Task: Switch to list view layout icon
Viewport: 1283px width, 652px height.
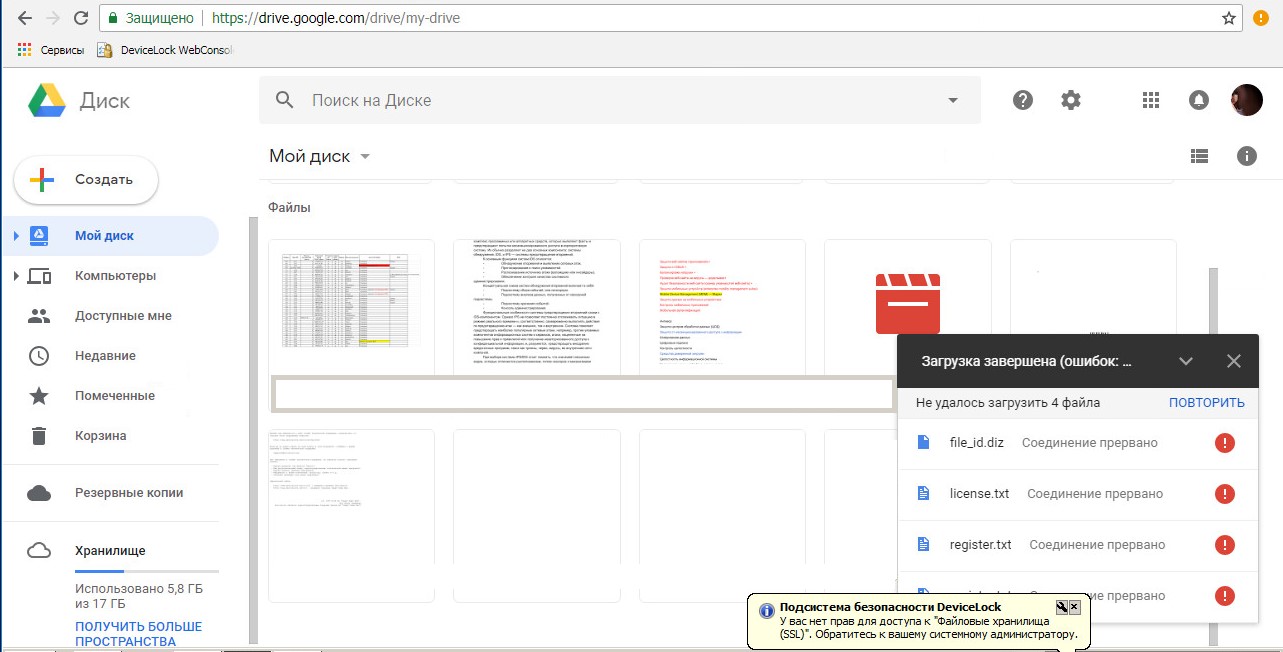Action: [x=1199, y=156]
